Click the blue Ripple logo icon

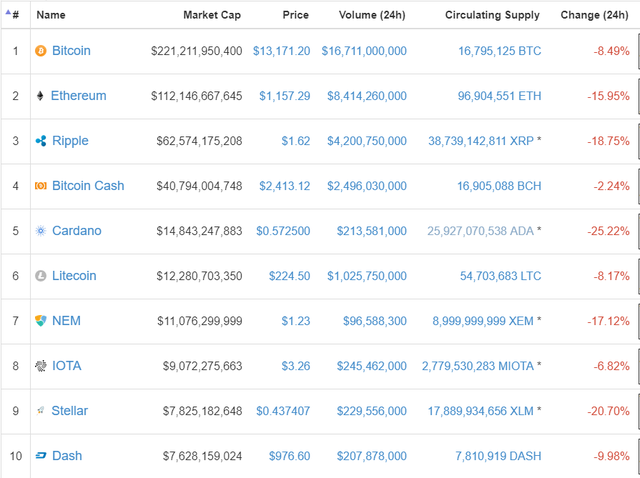[41, 141]
